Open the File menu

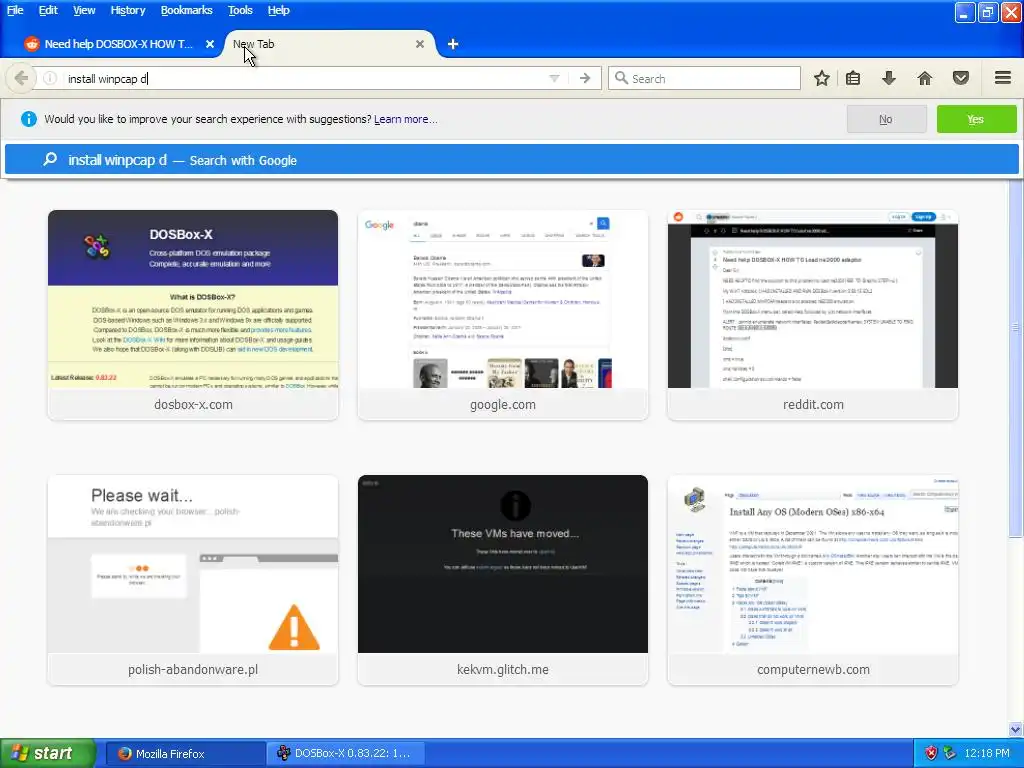point(15,10)
